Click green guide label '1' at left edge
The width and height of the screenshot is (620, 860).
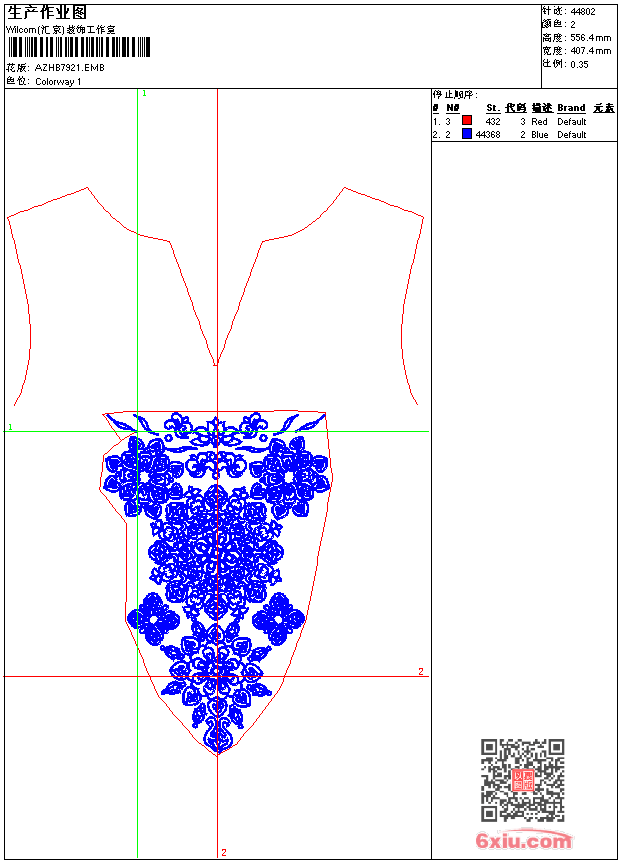(x=10, y=427)
